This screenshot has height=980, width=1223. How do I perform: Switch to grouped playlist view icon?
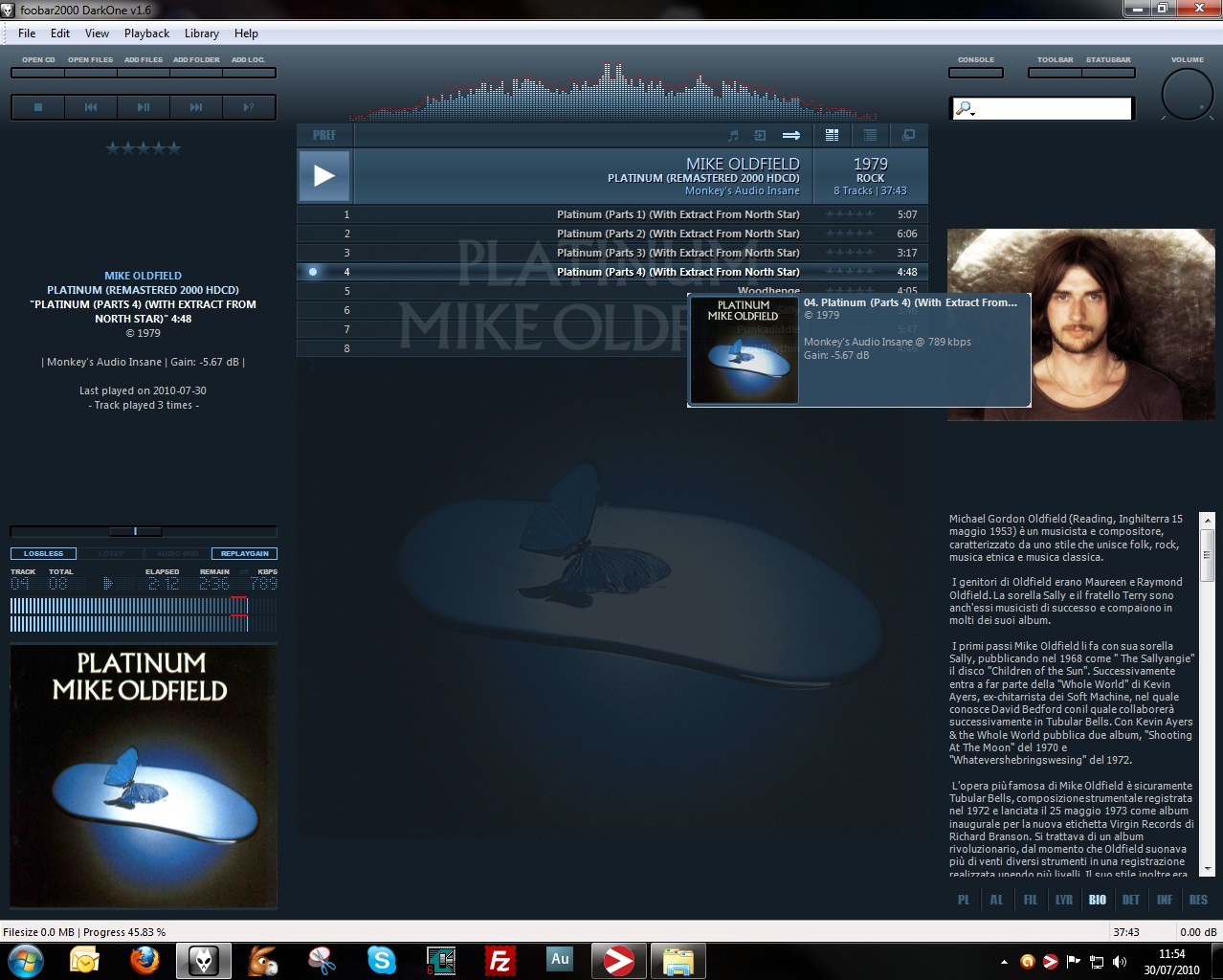pos(832,135)
